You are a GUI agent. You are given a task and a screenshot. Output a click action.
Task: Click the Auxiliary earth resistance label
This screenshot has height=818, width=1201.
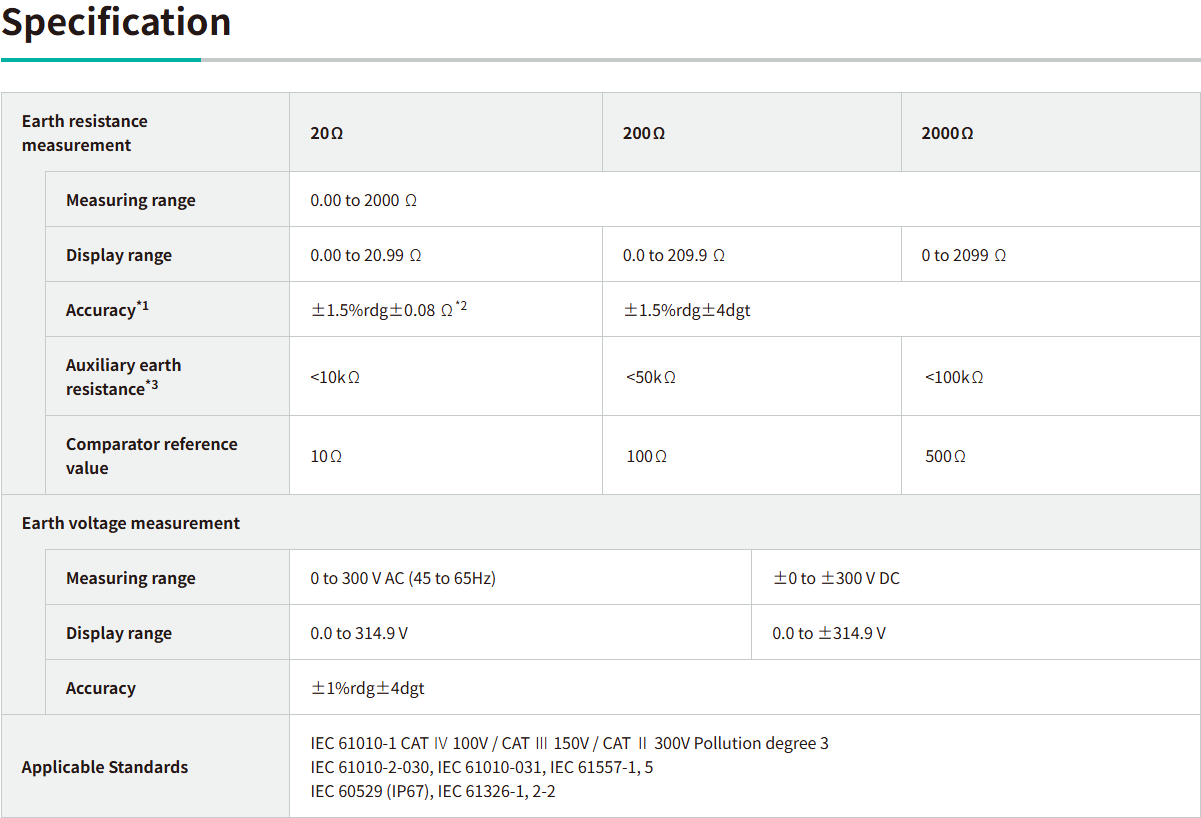click(124, 377)
